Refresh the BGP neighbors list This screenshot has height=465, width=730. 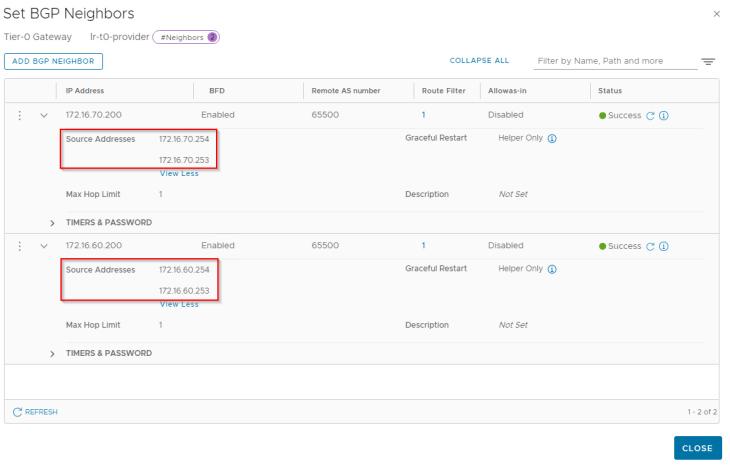pyautogui.click(x=35, y=412)
